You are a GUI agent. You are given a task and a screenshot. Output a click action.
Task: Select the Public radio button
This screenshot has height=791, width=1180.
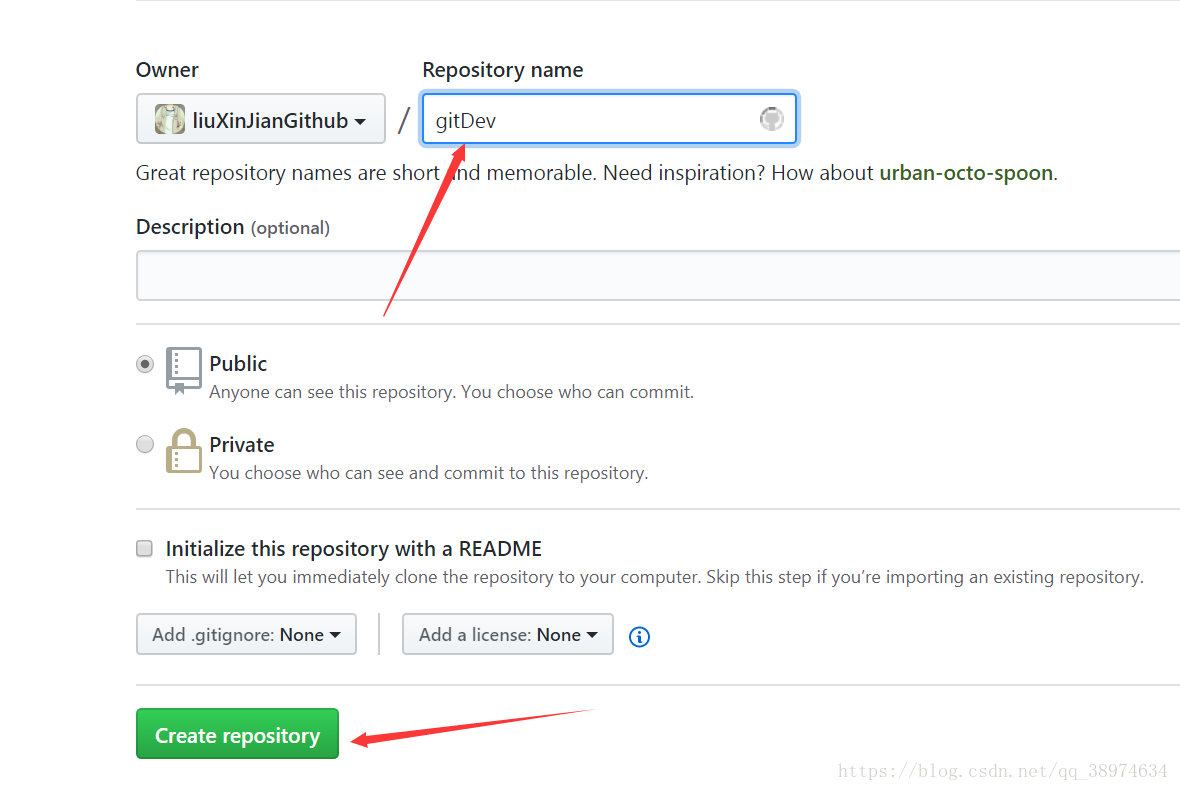[x=146, y=364]
